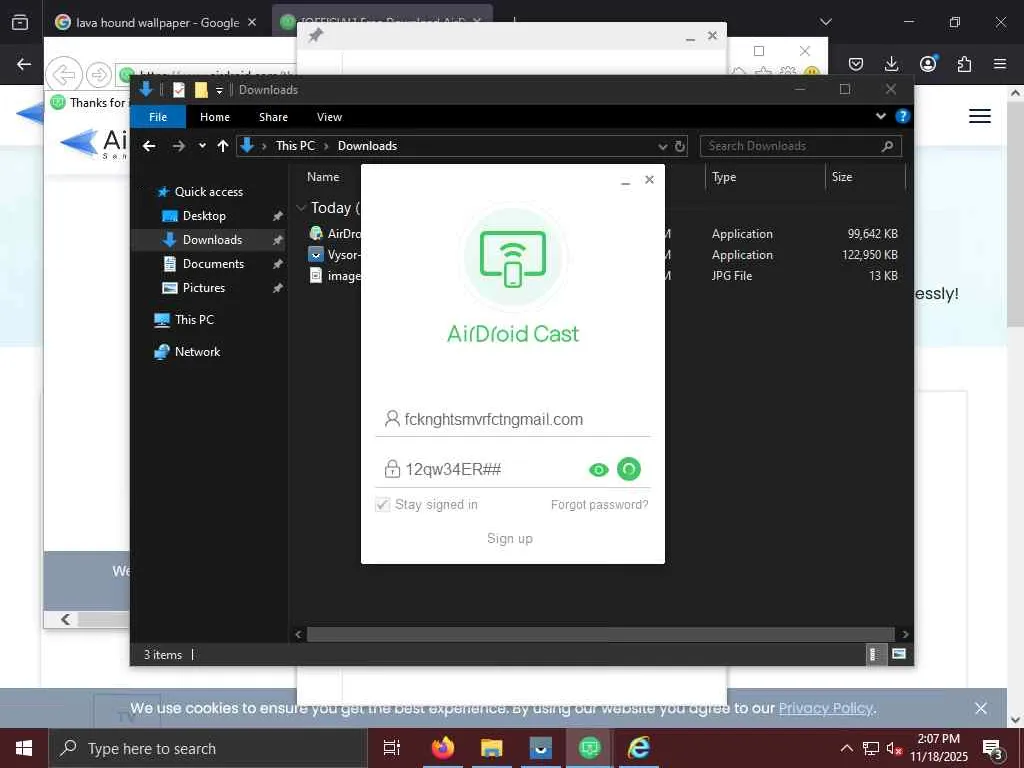The height and width of the screenshot is (768, 1024).
Task: Open Privacy Policy link in cookie banner
Action: pyautogui.click(x=825, y=709)
